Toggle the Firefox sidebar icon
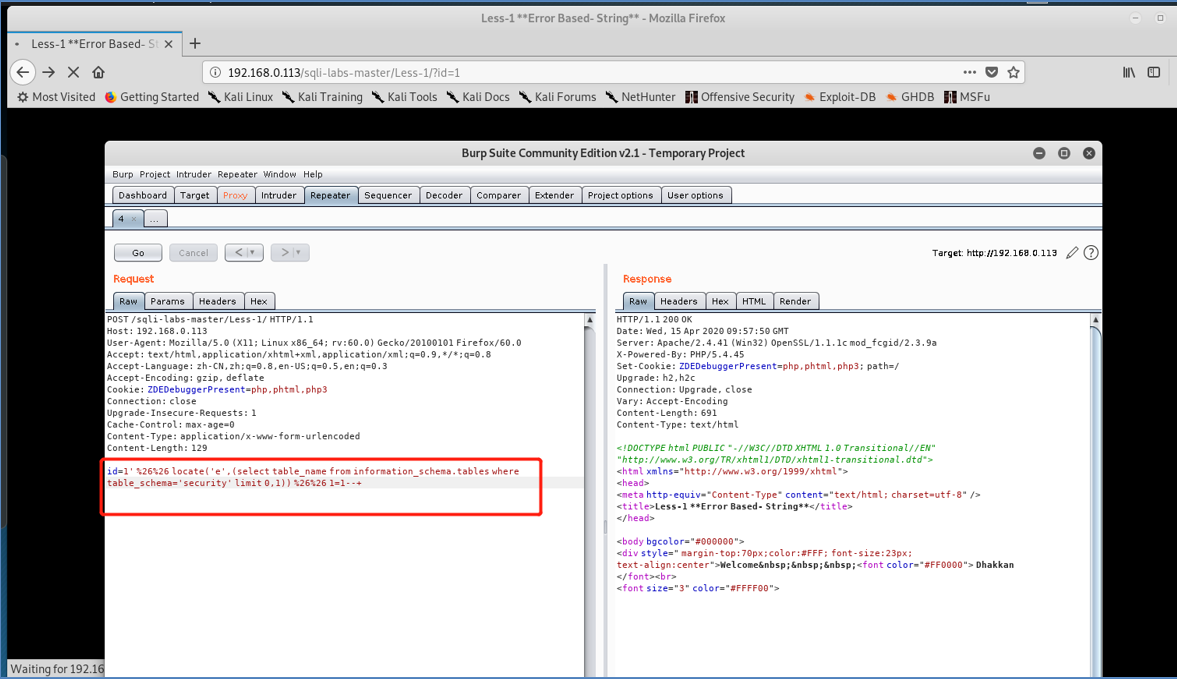The image size is (1177, 679). coord(1154,72)
